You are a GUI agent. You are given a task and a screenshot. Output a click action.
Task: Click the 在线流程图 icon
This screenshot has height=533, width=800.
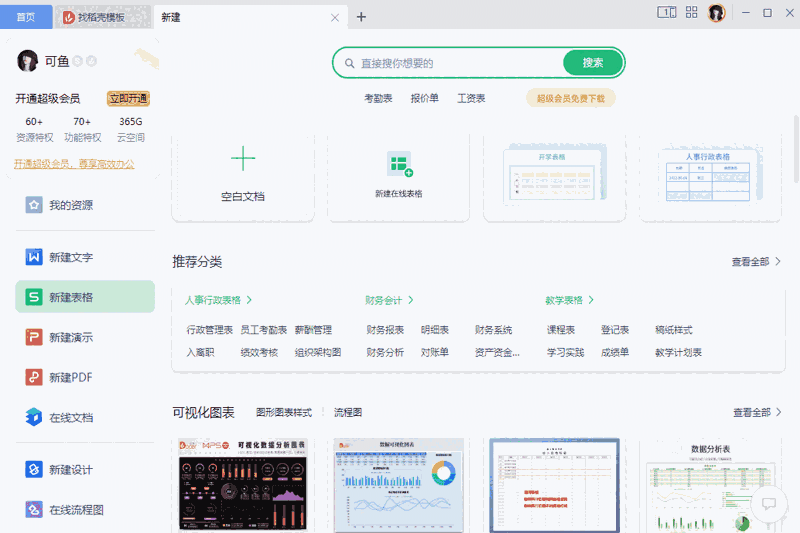34,510
